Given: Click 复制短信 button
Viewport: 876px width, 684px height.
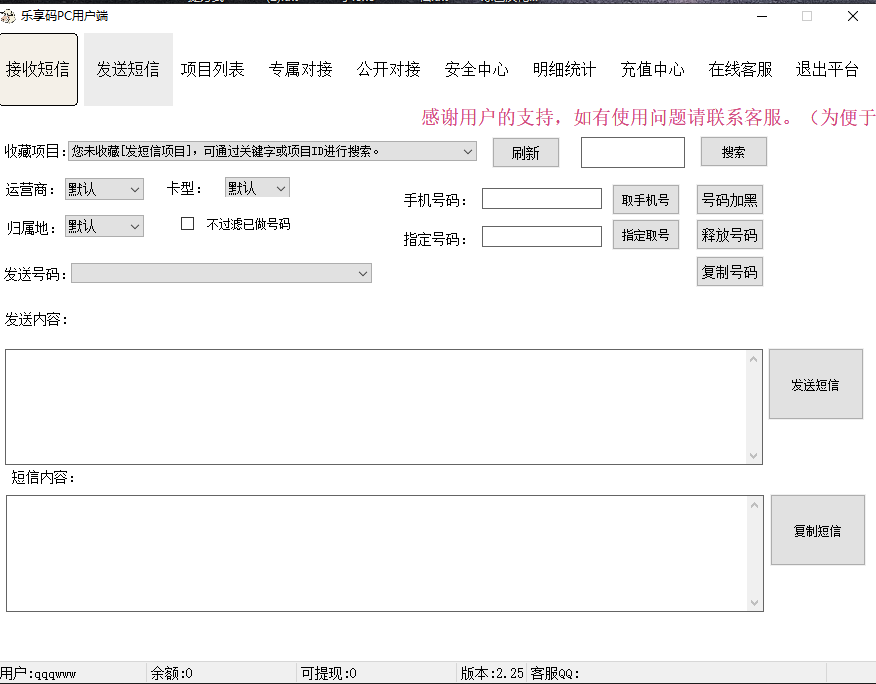Looking at the screenshot, I should pyautogui.click(x=818, y=530).
